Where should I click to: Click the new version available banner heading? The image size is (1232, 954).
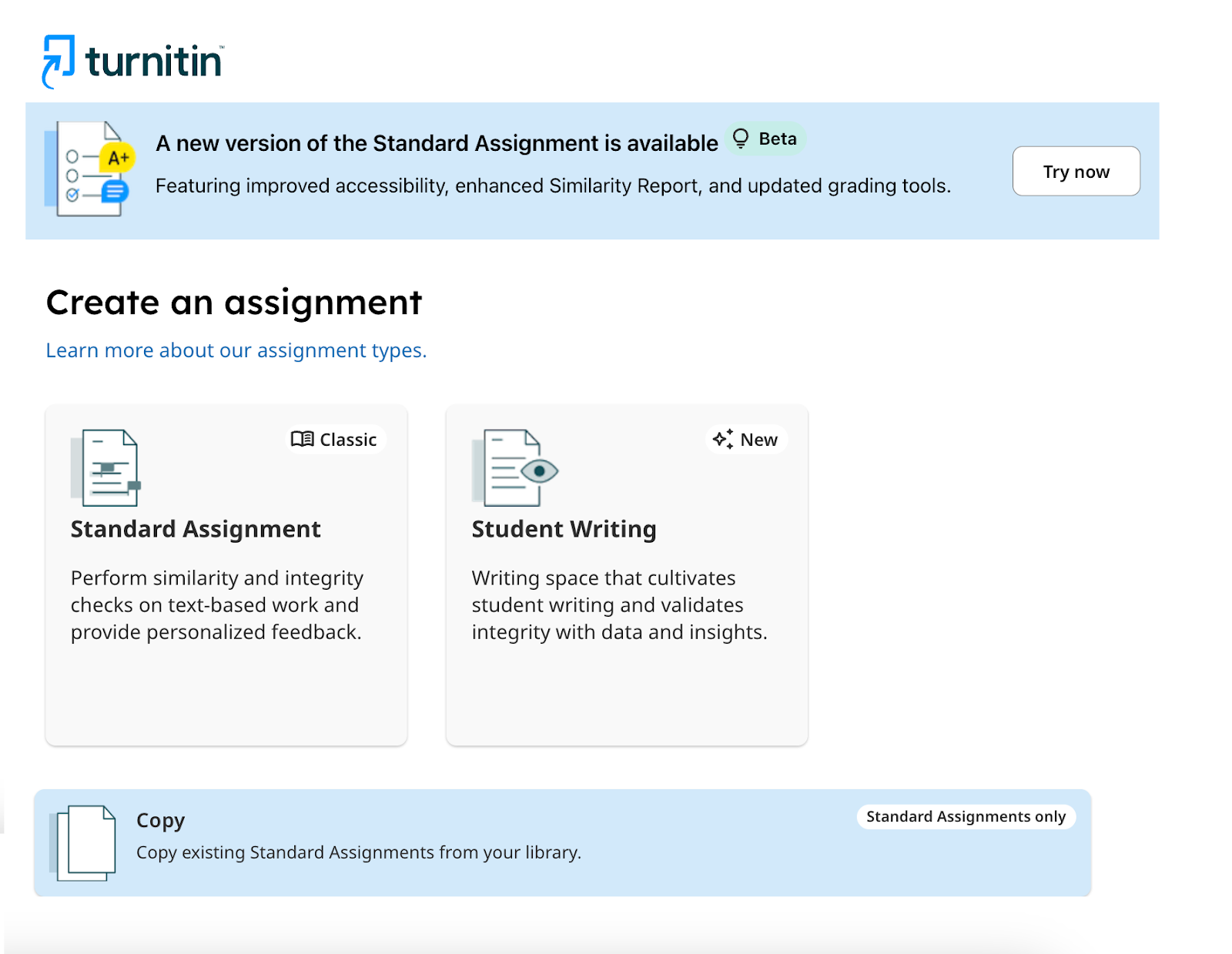tap(437, 144)
